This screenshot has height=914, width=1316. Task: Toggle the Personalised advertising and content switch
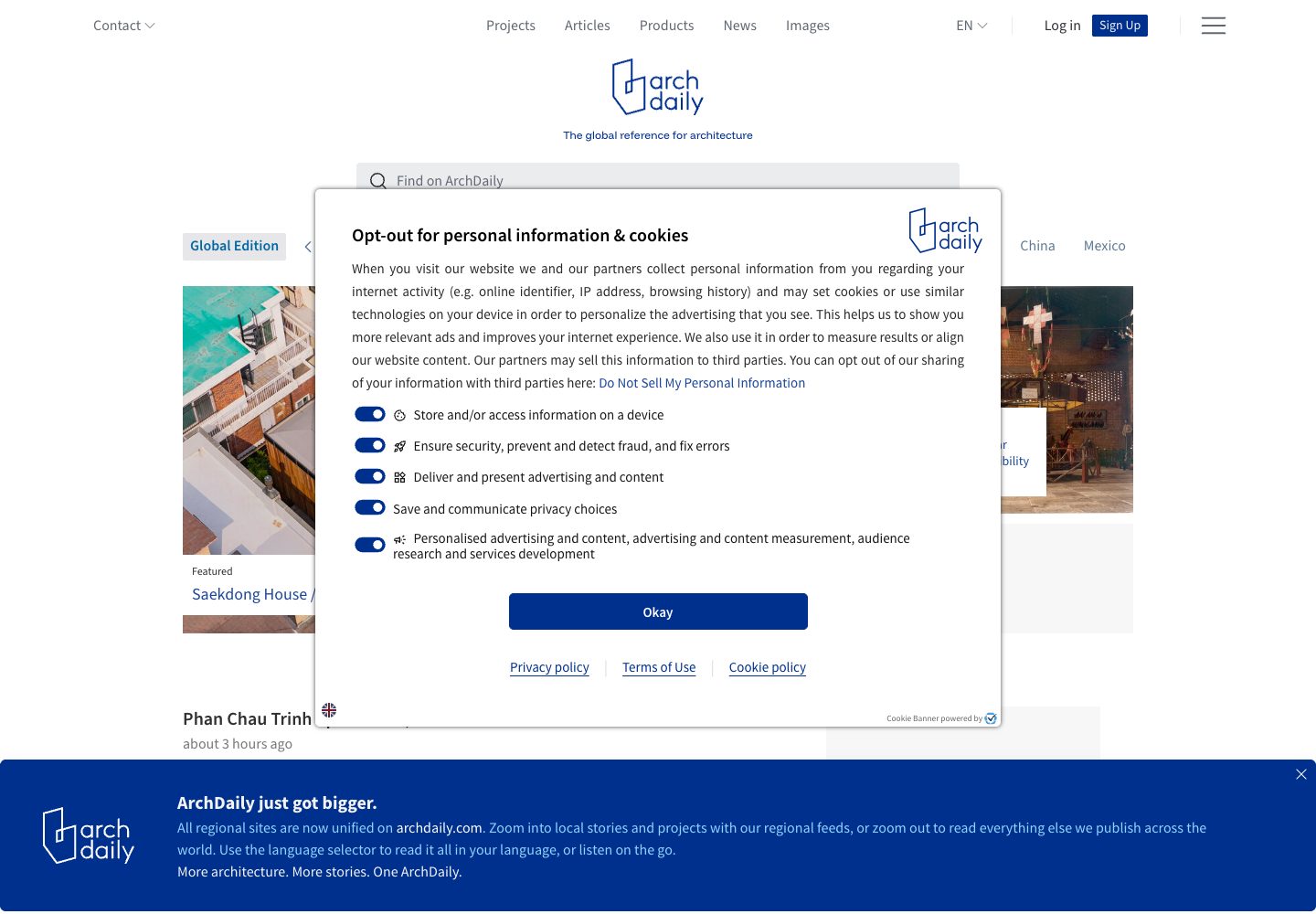point(370,545)
